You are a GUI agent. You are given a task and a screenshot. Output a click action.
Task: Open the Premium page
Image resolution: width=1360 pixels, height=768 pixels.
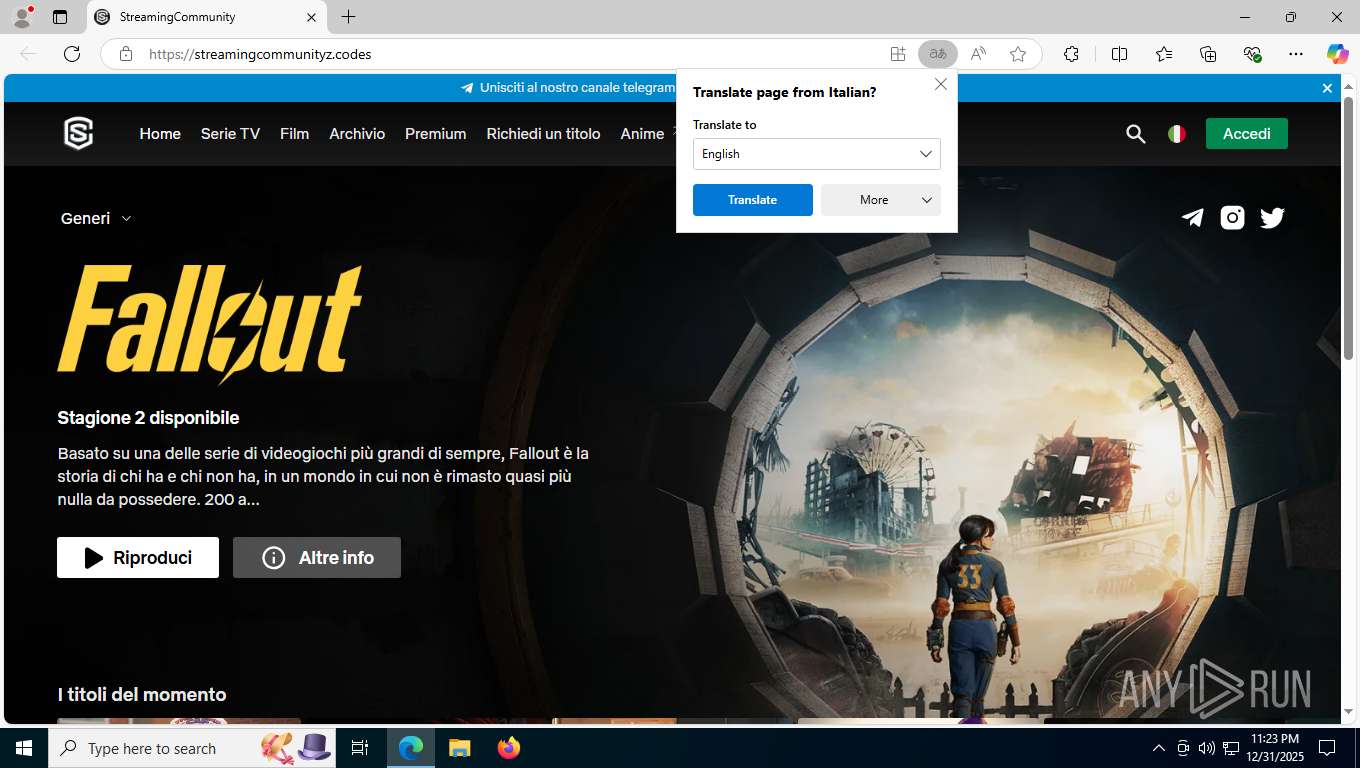pyautogui.click(x=435, y=133)
